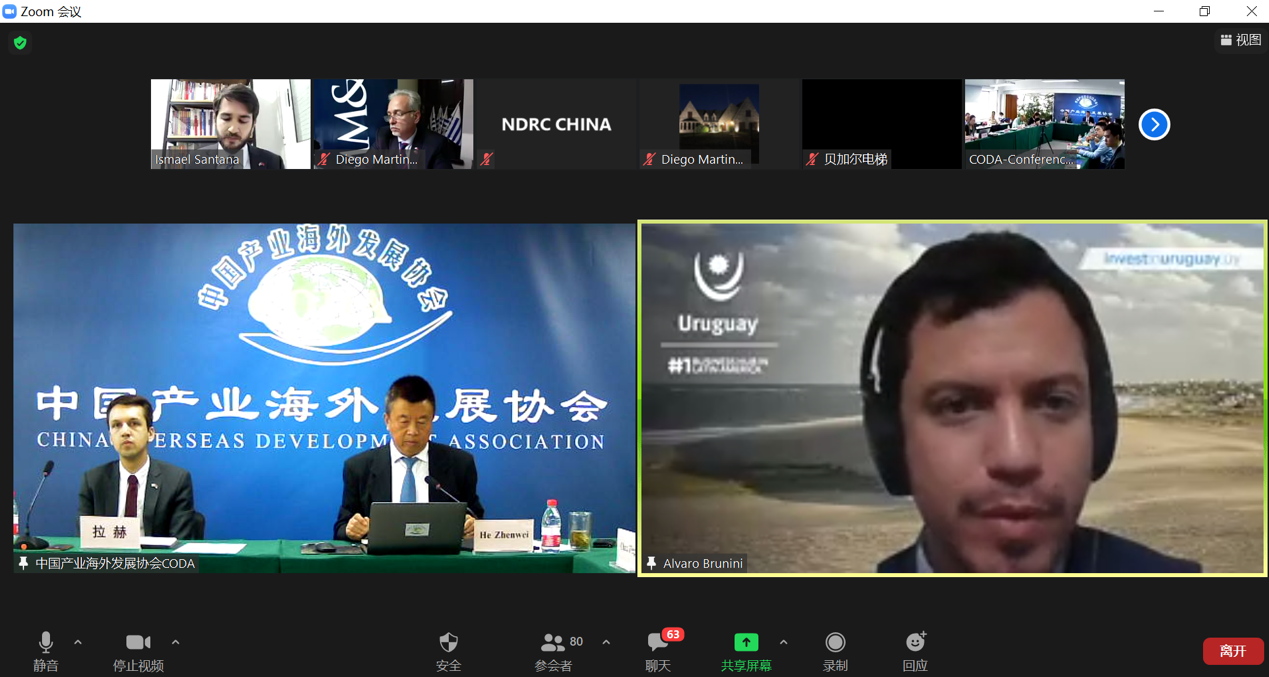Select the NDRC CHINA participant tile

pyautogui.click(x=556, y=124)
